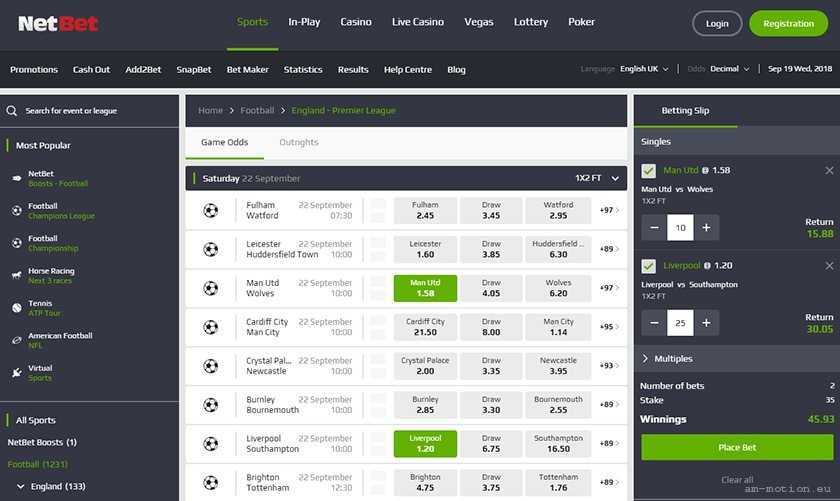Image resolution: width=840 pixels, height=501 pixels.
Task: Remove Man Utd selection from betting slip
Action: click(829, 170)
